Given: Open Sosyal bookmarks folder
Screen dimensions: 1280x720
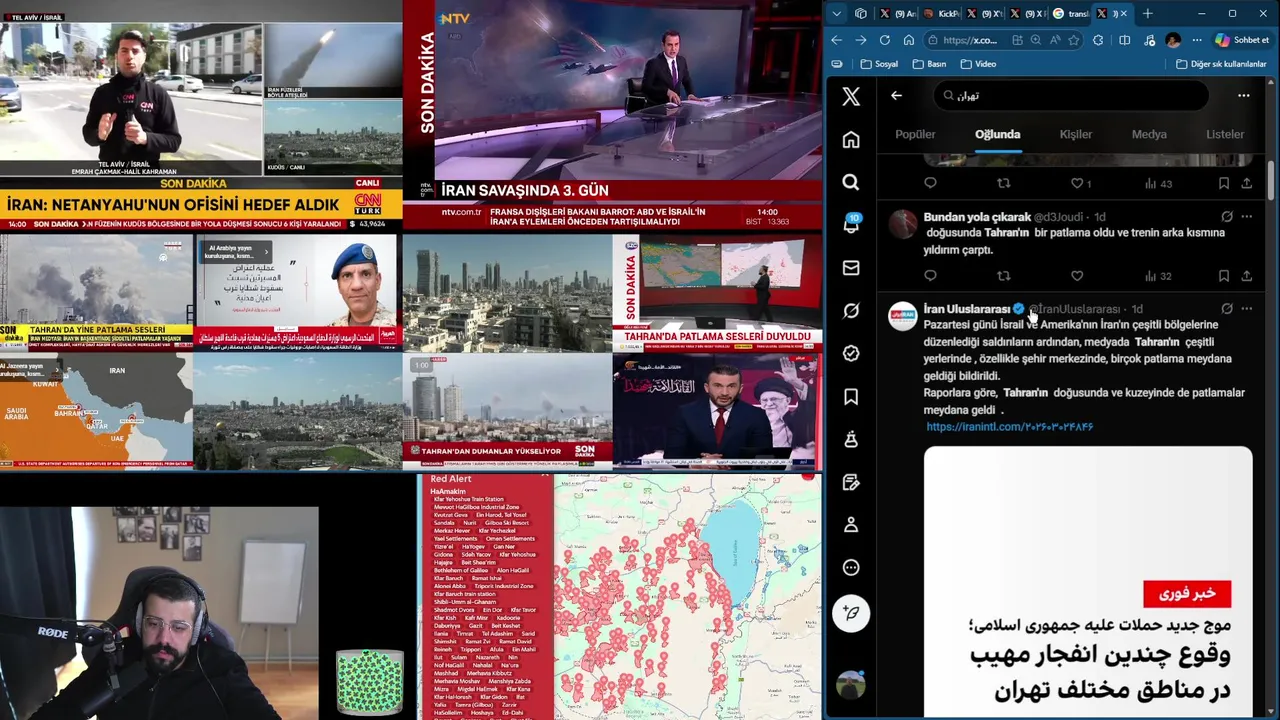Looking at the screenshot, I should click(879, 64).
